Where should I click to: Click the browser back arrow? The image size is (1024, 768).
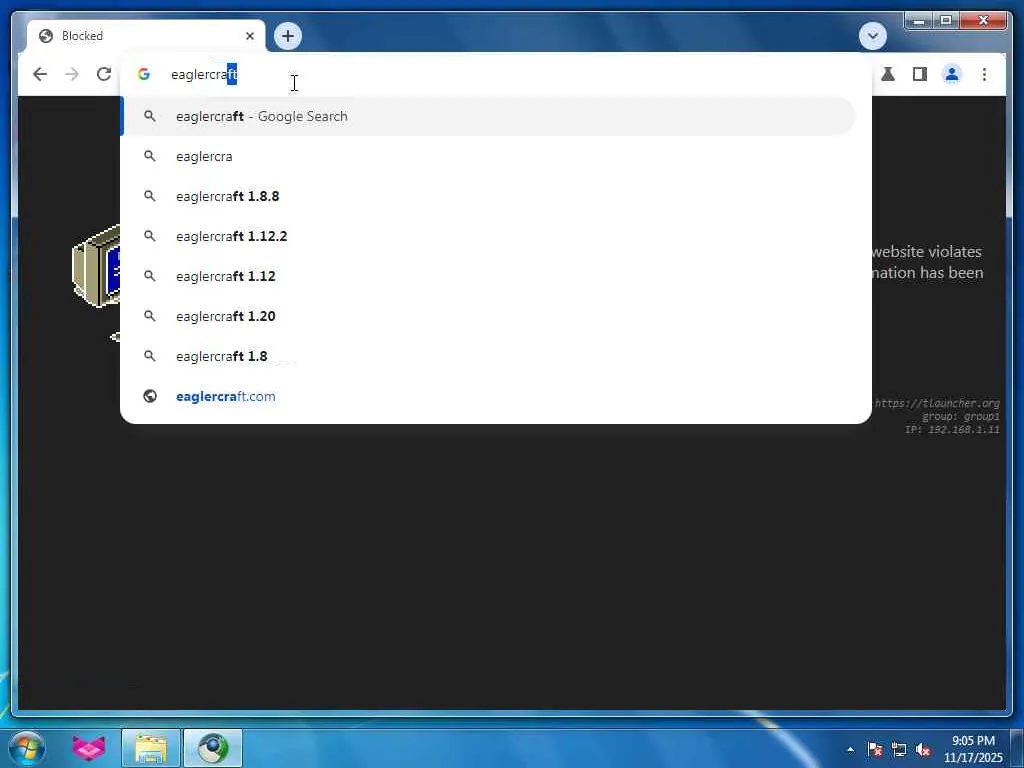(x=40, y=74)
